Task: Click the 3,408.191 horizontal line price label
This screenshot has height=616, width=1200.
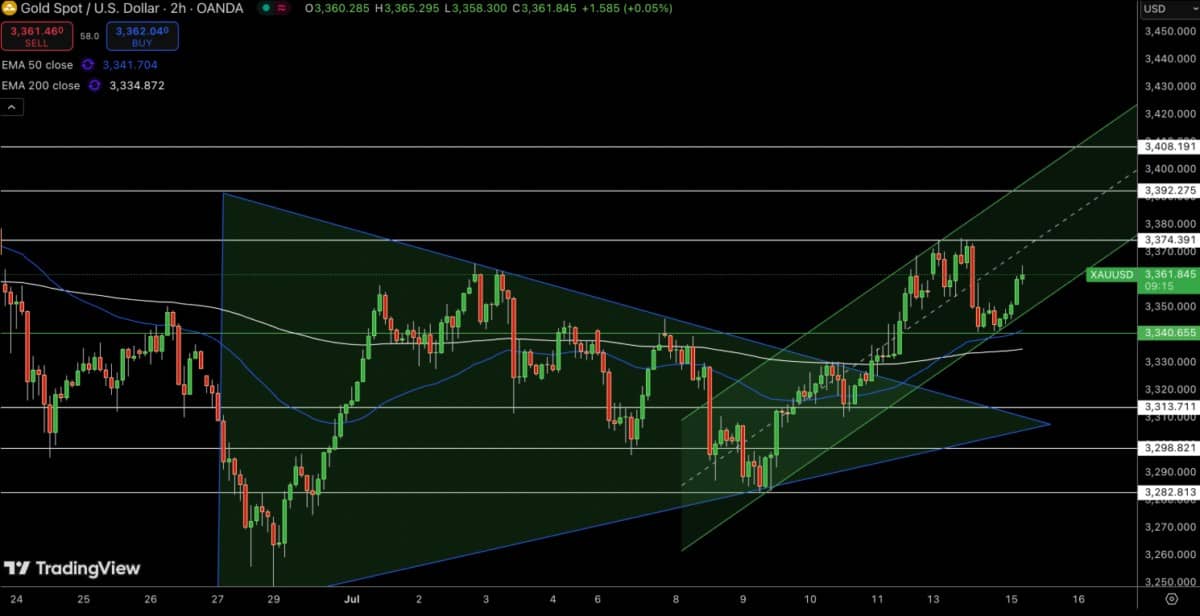Action: (1167, 146)
